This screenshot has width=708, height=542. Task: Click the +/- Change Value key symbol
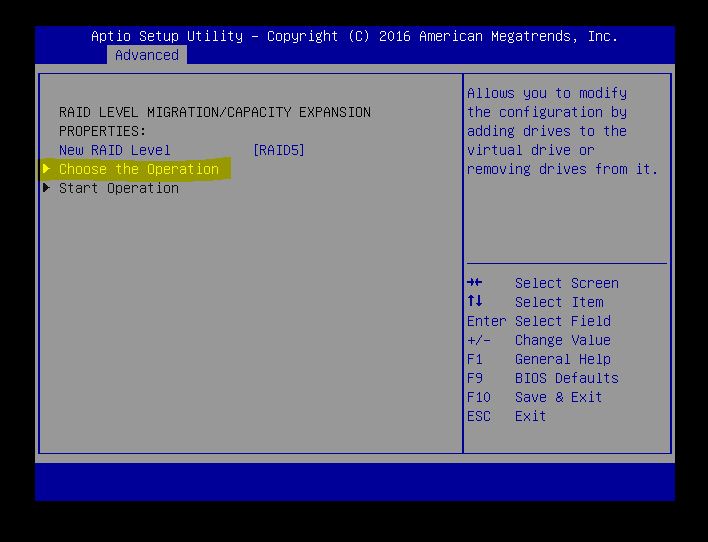[478, 340]
